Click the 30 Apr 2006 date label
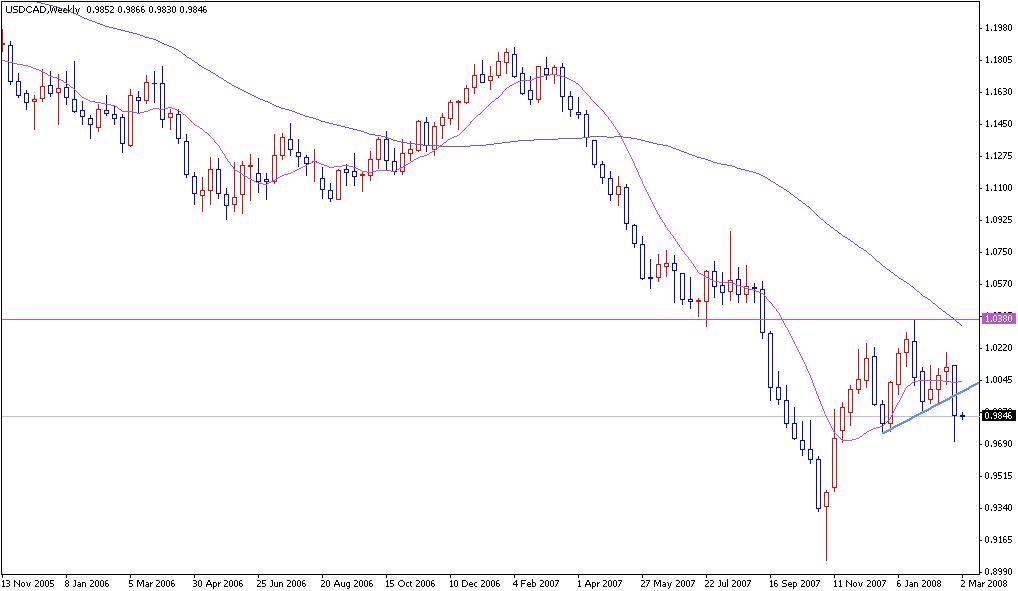1018x591 pixels. pos(217,583)
